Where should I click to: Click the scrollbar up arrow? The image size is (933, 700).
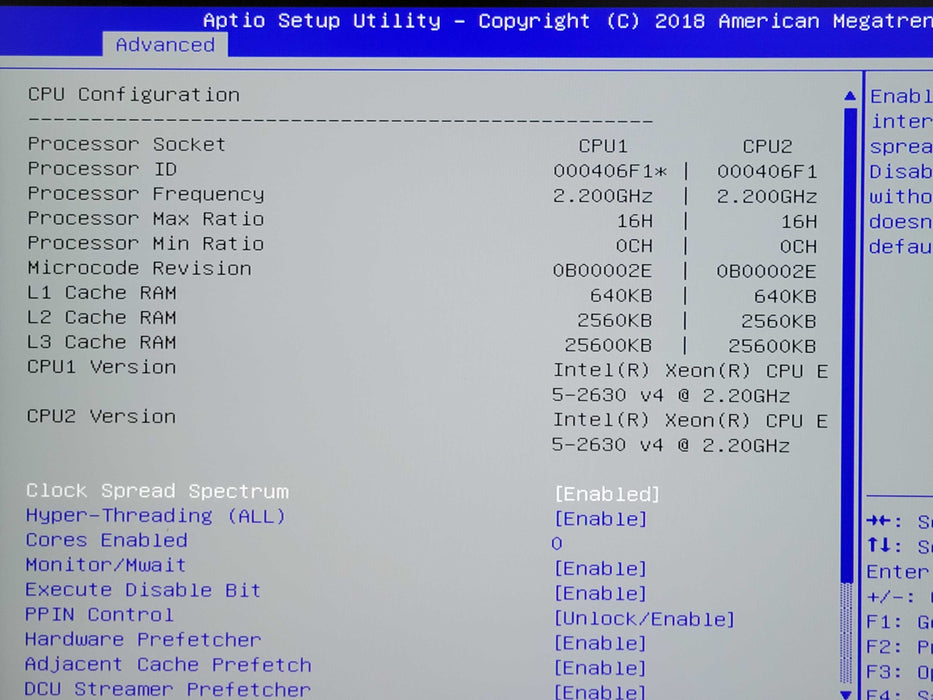point(850,96)
